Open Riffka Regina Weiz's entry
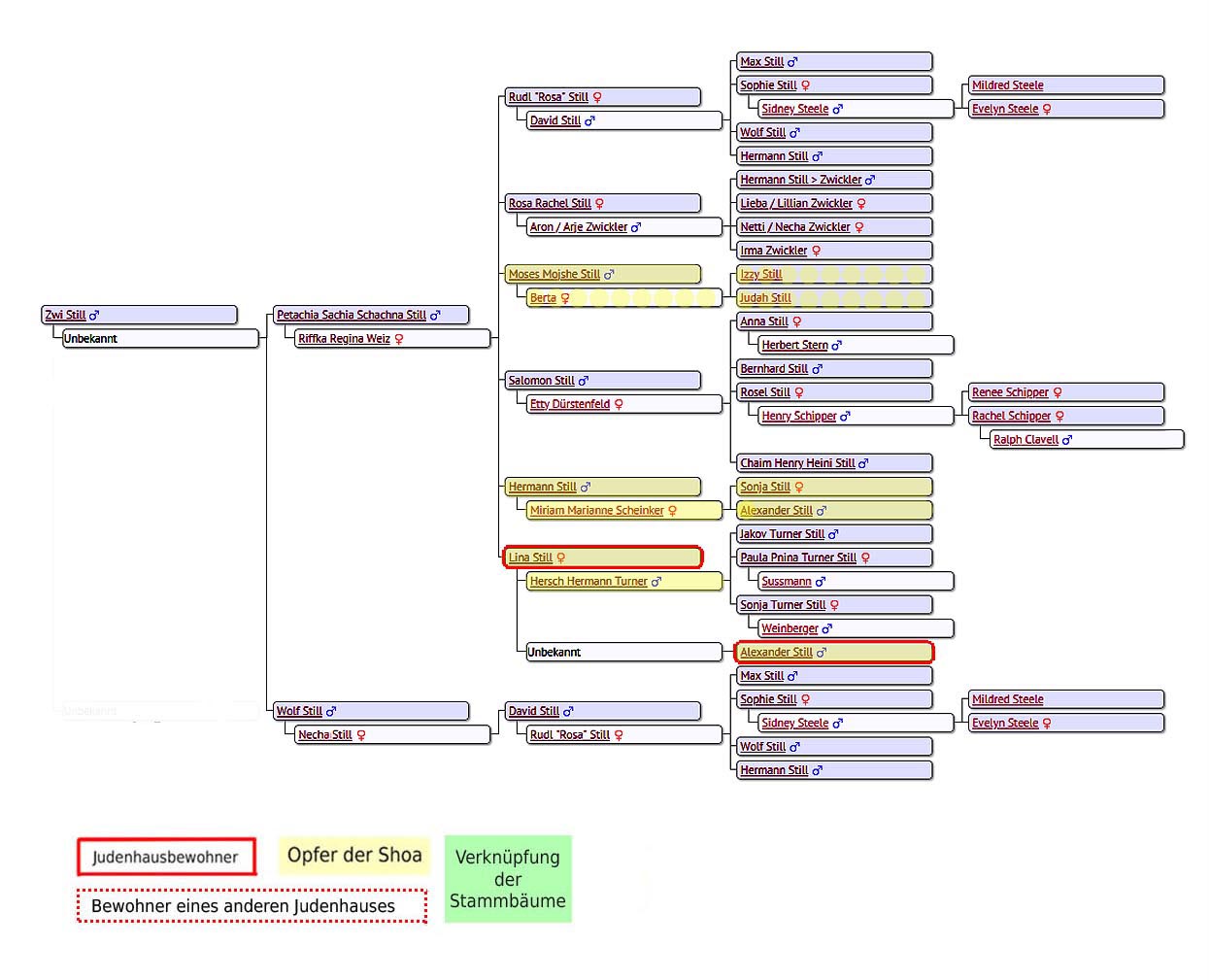 click(344, 339)
